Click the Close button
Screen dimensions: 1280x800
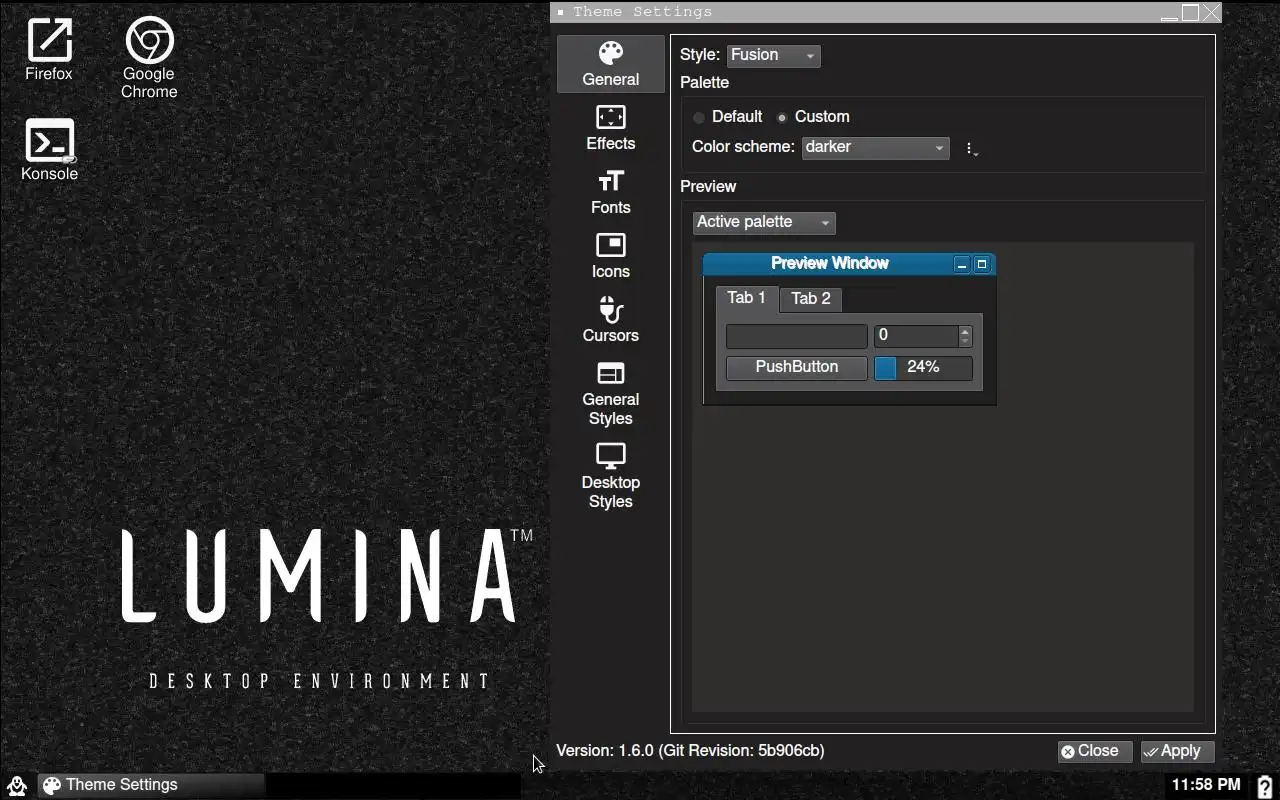point(1096,751)
